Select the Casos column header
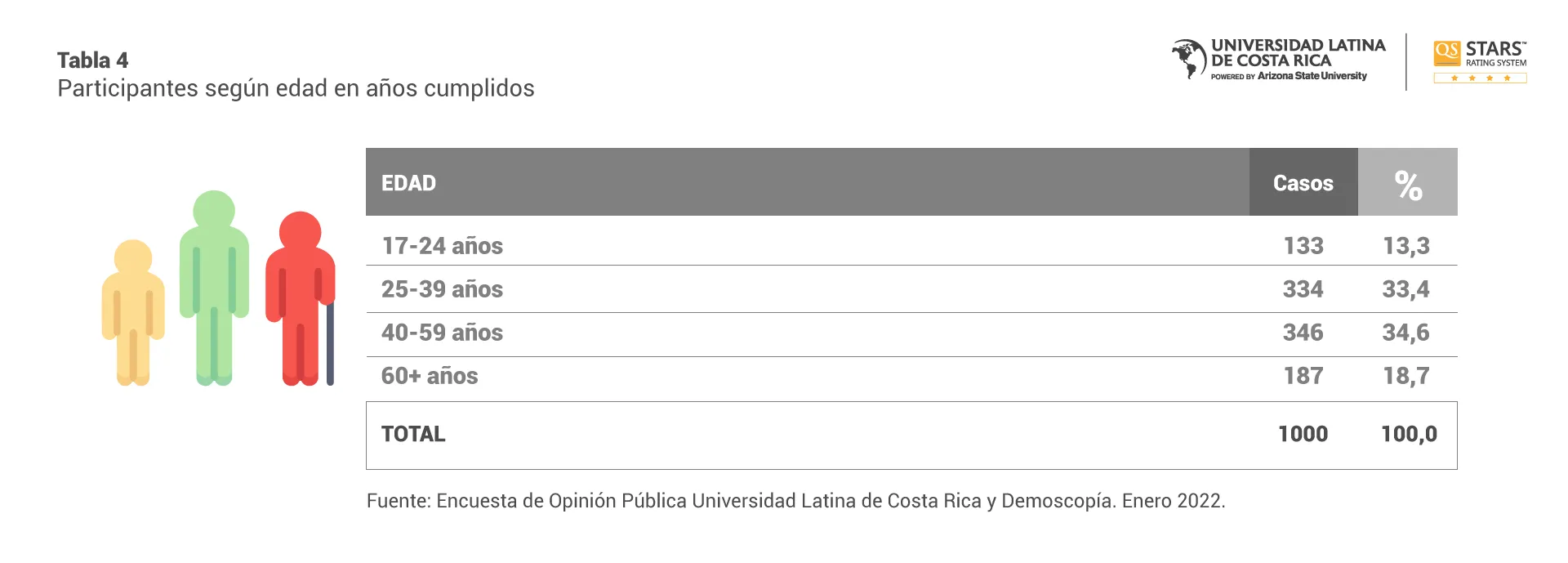Screen dimensions: 1568x563 click(1303, 183)
